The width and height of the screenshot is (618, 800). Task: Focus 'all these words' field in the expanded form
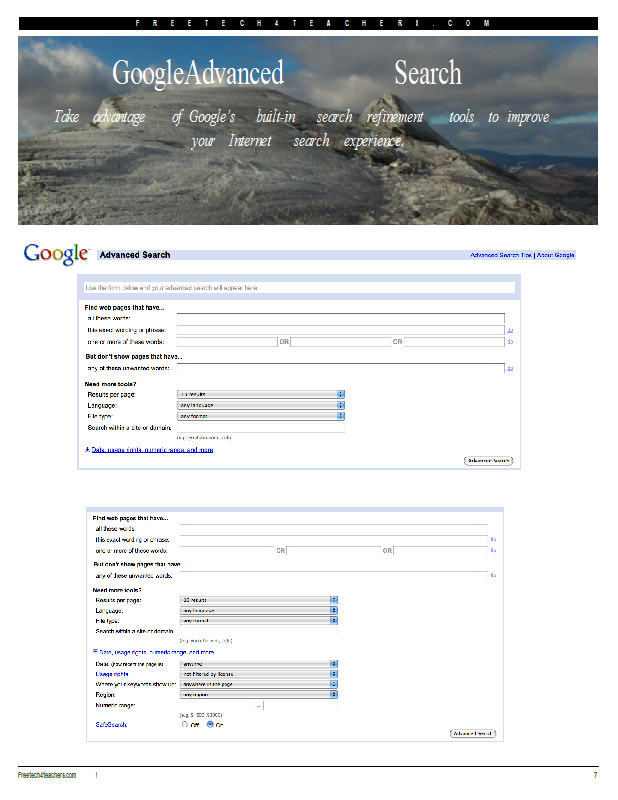pos(334,529)
